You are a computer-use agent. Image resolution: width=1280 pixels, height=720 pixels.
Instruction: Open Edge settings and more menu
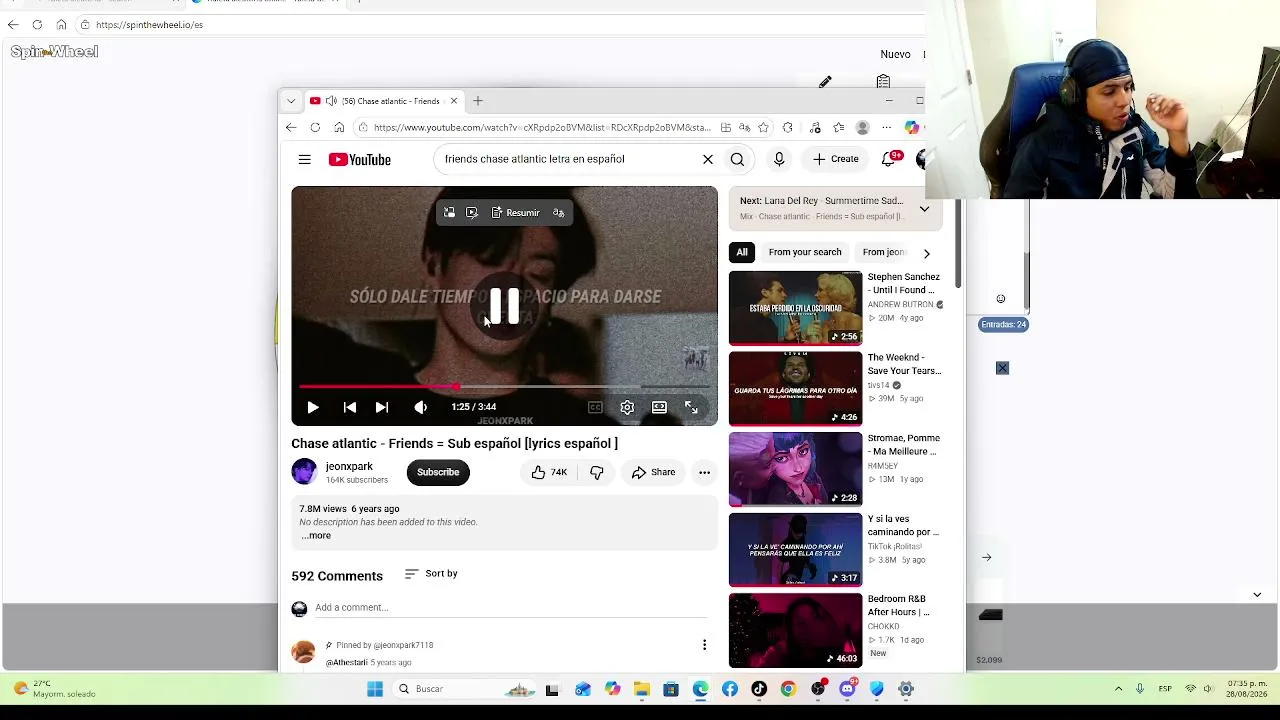pos(886,128)
